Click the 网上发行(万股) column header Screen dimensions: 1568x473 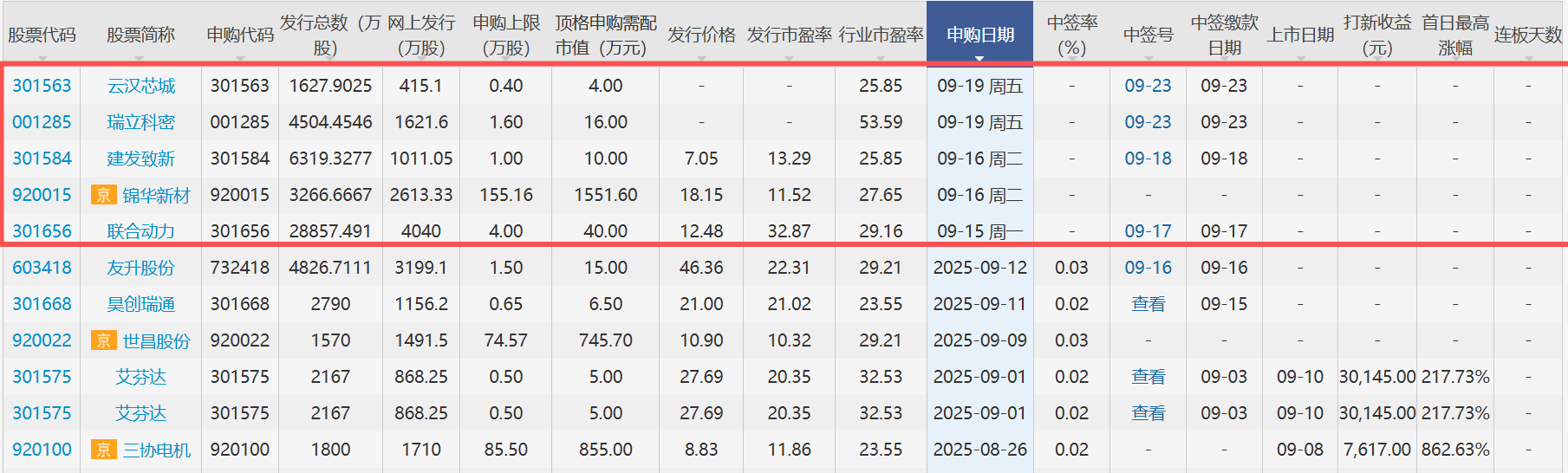[x=421, y=35]
